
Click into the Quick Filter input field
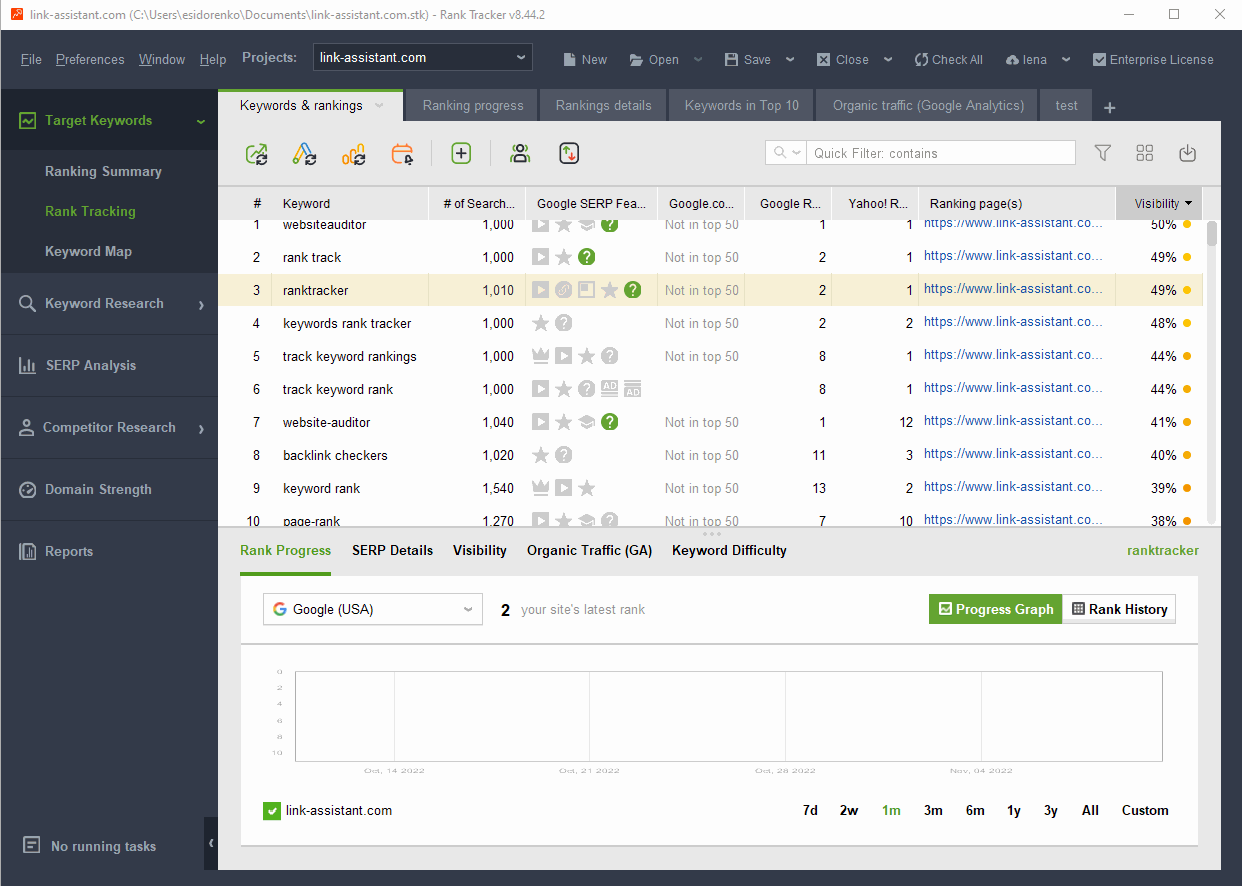tap(940, 153)
